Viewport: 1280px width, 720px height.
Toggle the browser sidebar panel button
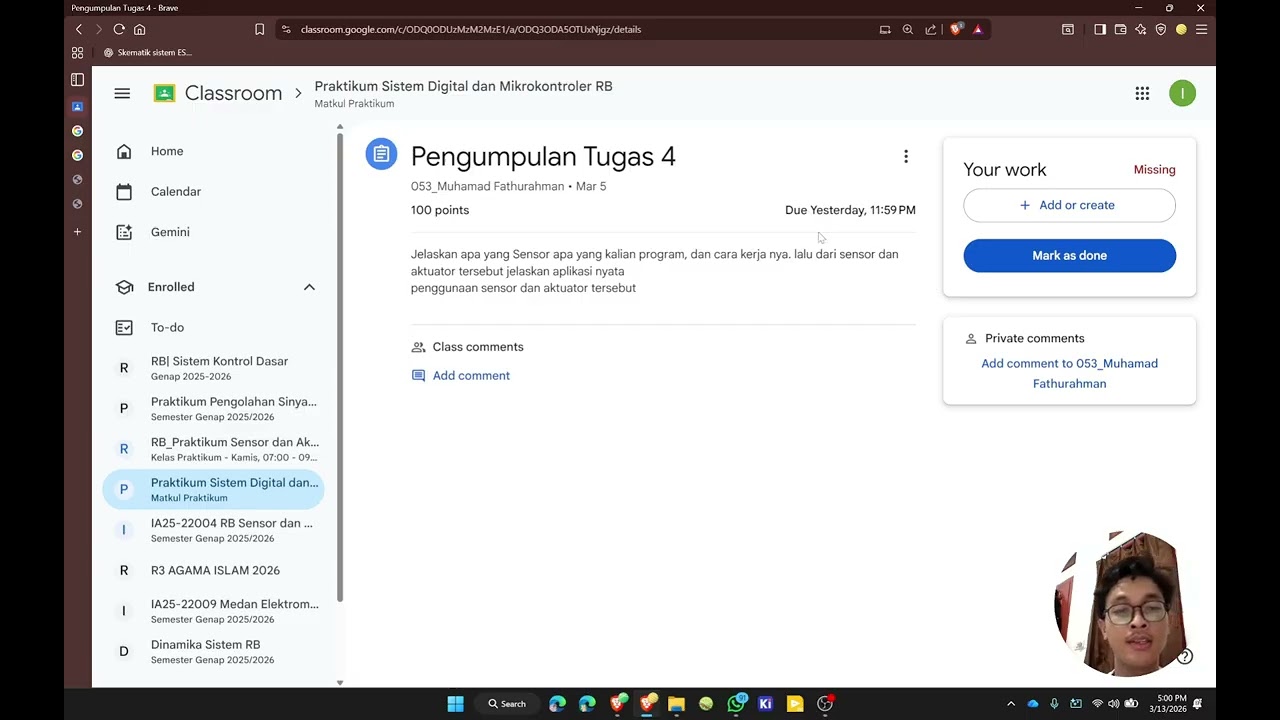1100,29
